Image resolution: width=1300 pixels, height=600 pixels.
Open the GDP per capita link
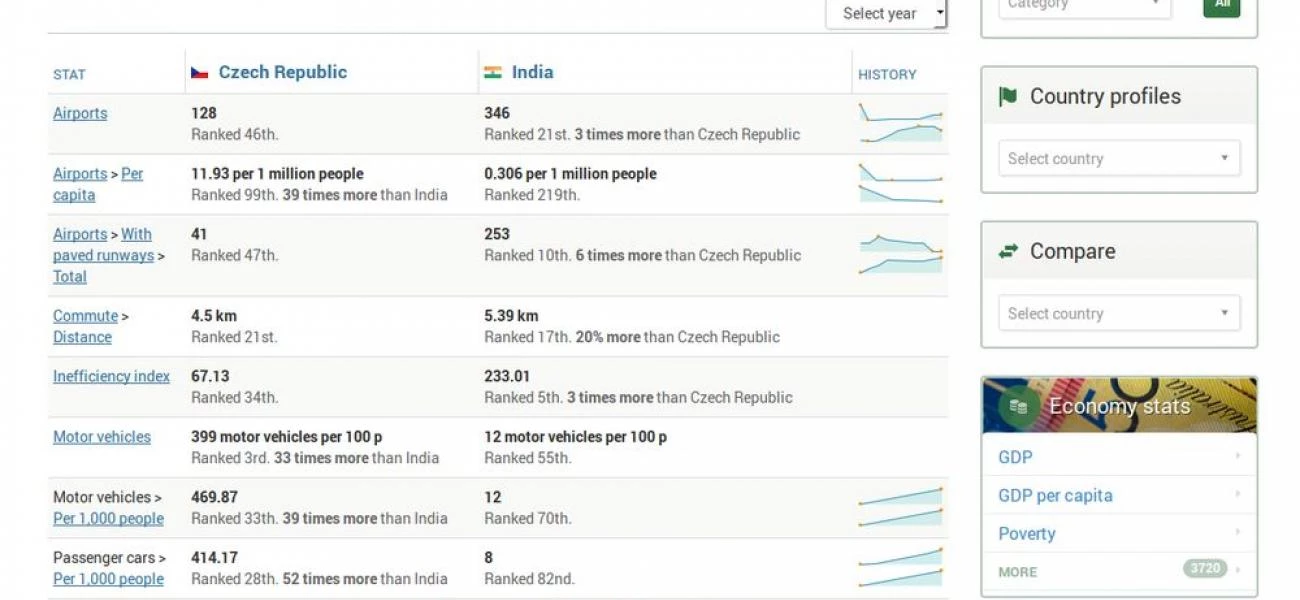point(1056,495)
